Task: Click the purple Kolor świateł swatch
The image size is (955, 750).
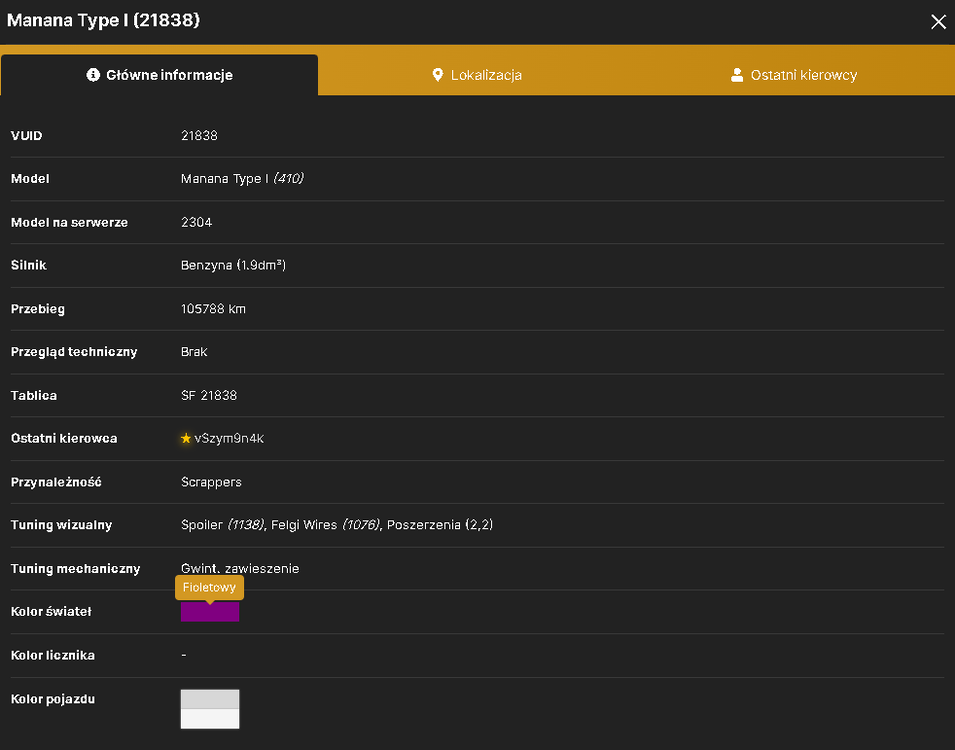Action: click(x=210, y=612)
